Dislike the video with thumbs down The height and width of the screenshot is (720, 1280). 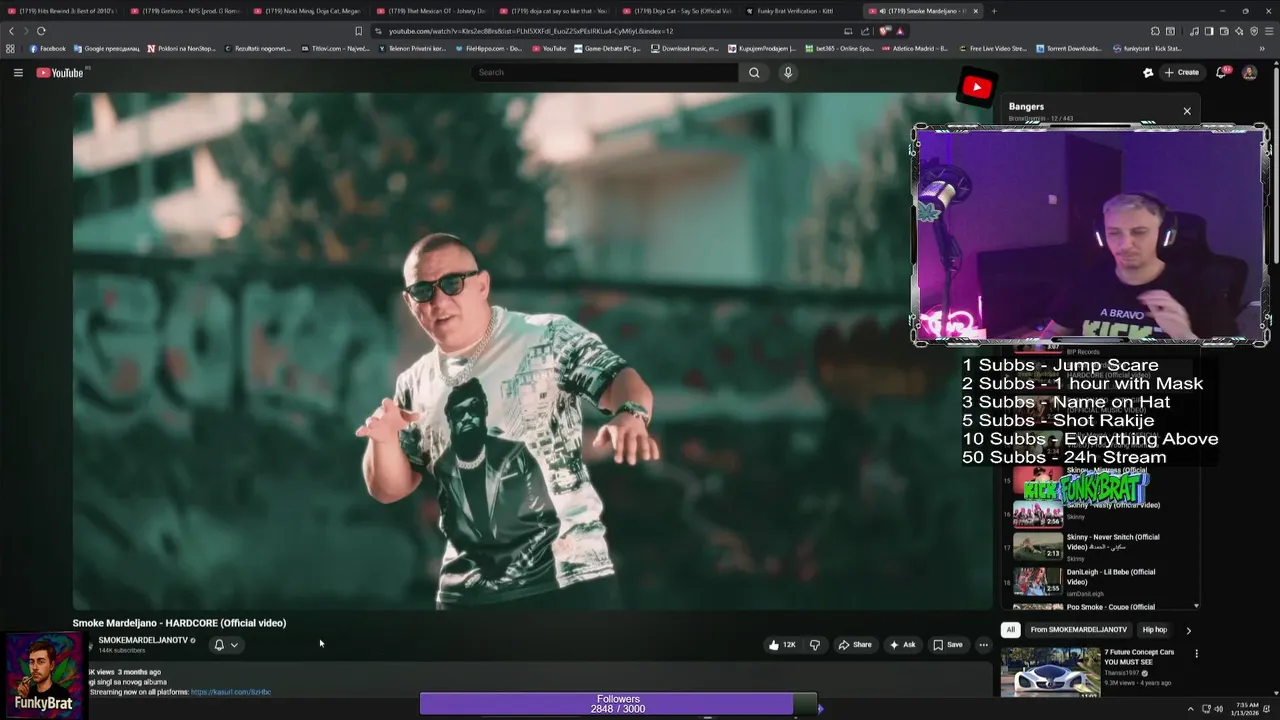click(x=814, y=645)
